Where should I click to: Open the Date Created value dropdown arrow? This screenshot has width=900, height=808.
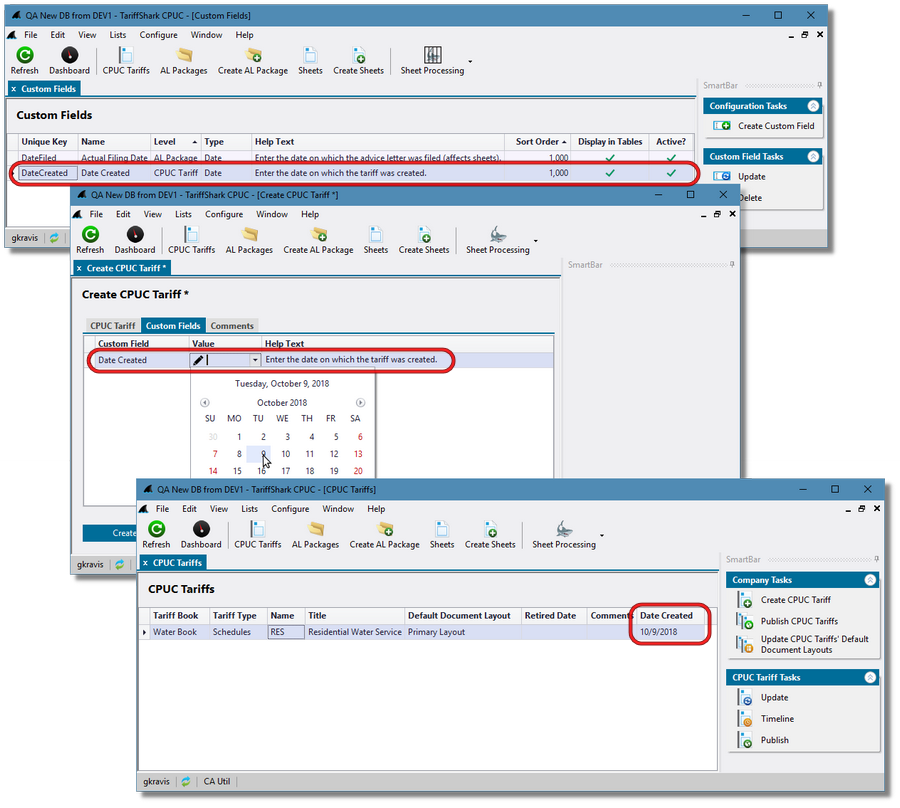[x=255, y=360]
